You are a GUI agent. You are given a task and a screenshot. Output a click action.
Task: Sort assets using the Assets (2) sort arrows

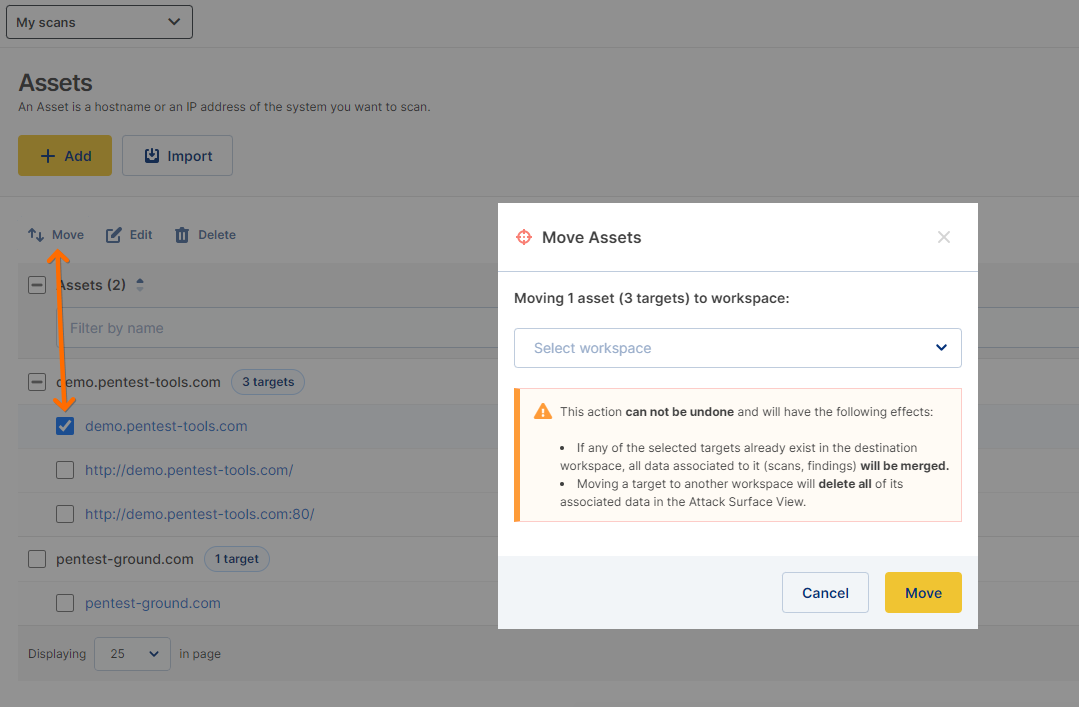[140, 285]
